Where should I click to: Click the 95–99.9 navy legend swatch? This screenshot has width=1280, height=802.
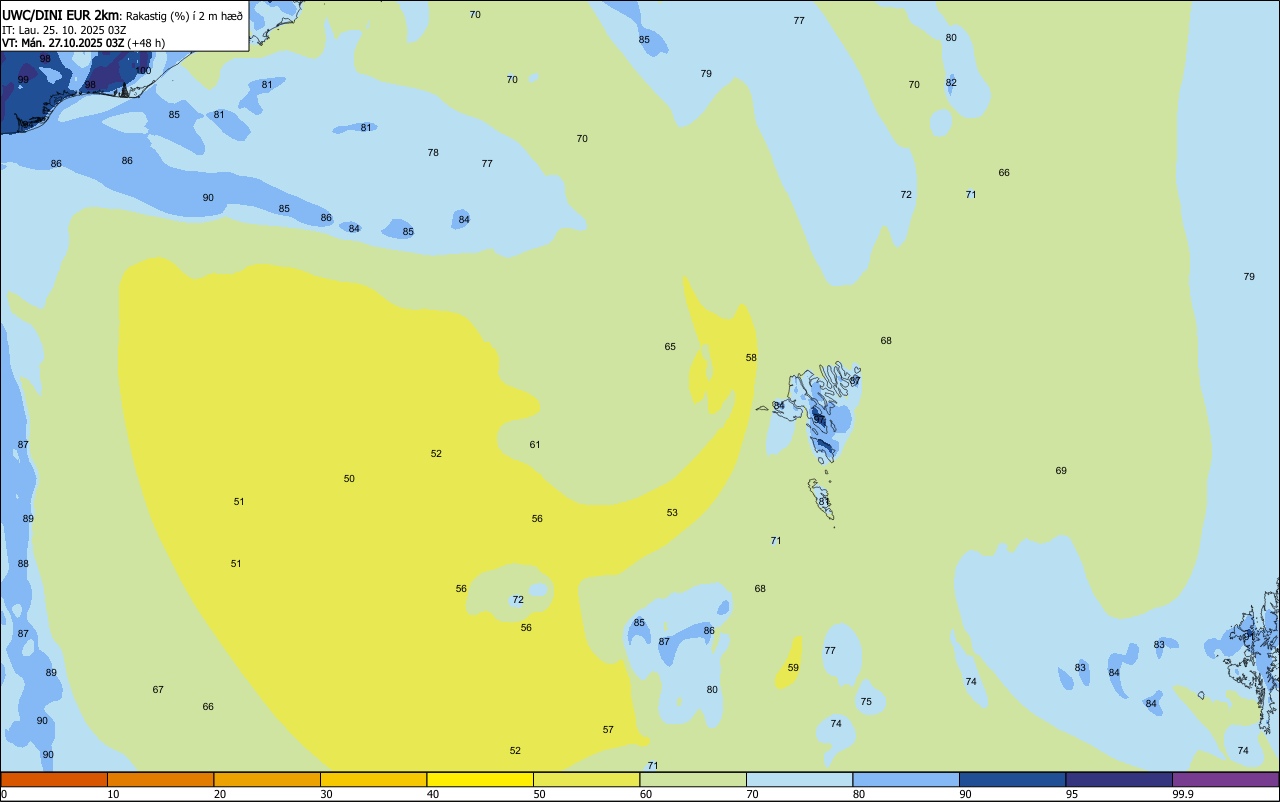coord(1119,779)
